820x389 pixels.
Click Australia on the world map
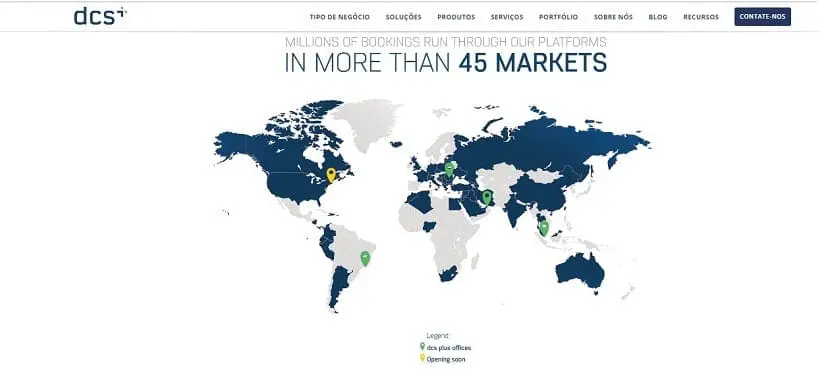point(579,272)
